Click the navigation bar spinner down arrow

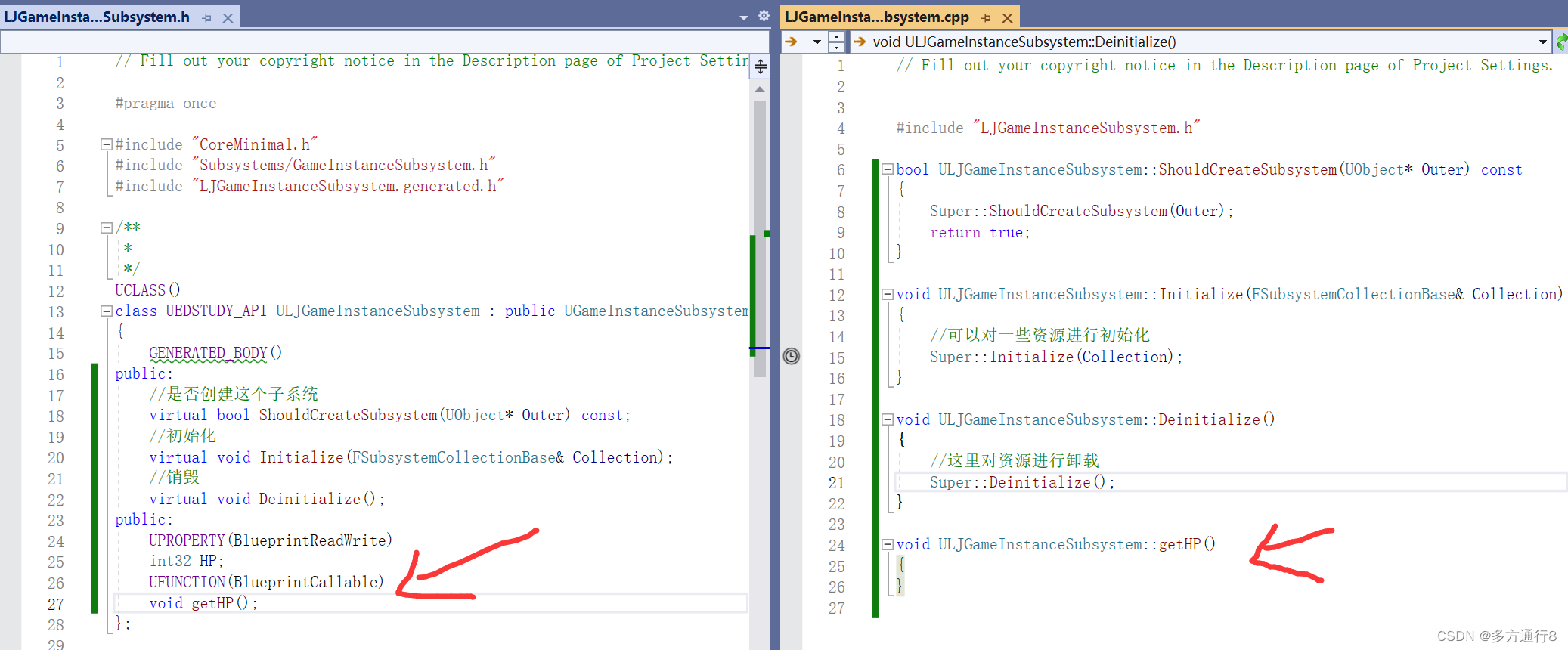coord(836,47)
